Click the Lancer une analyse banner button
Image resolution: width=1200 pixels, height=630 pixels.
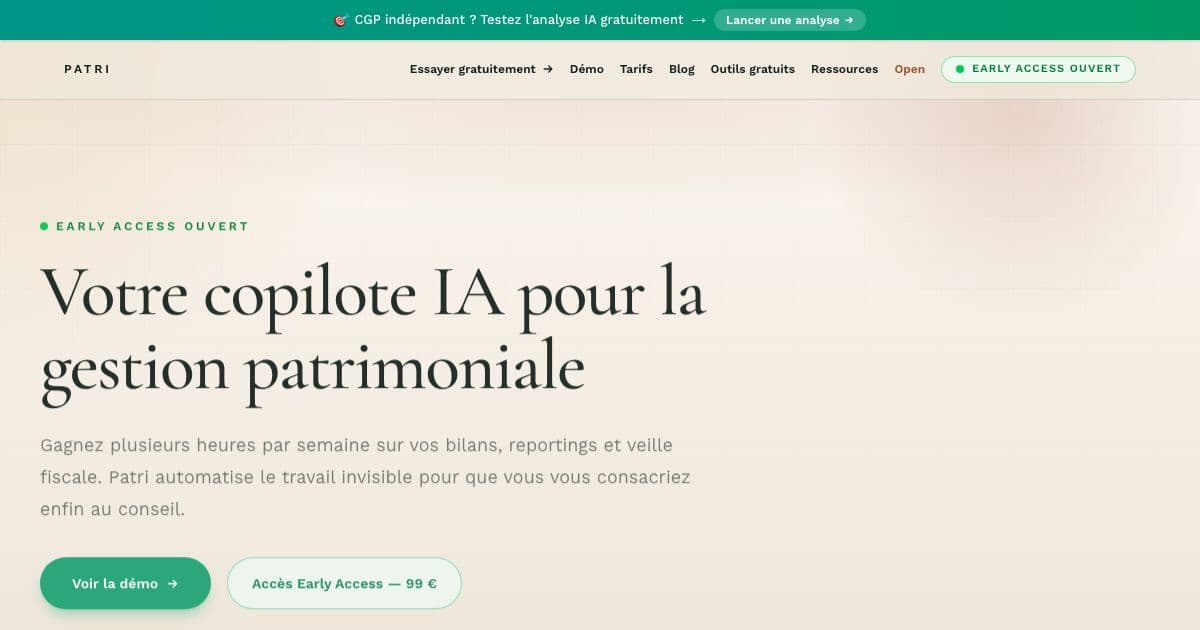point(790,20)
